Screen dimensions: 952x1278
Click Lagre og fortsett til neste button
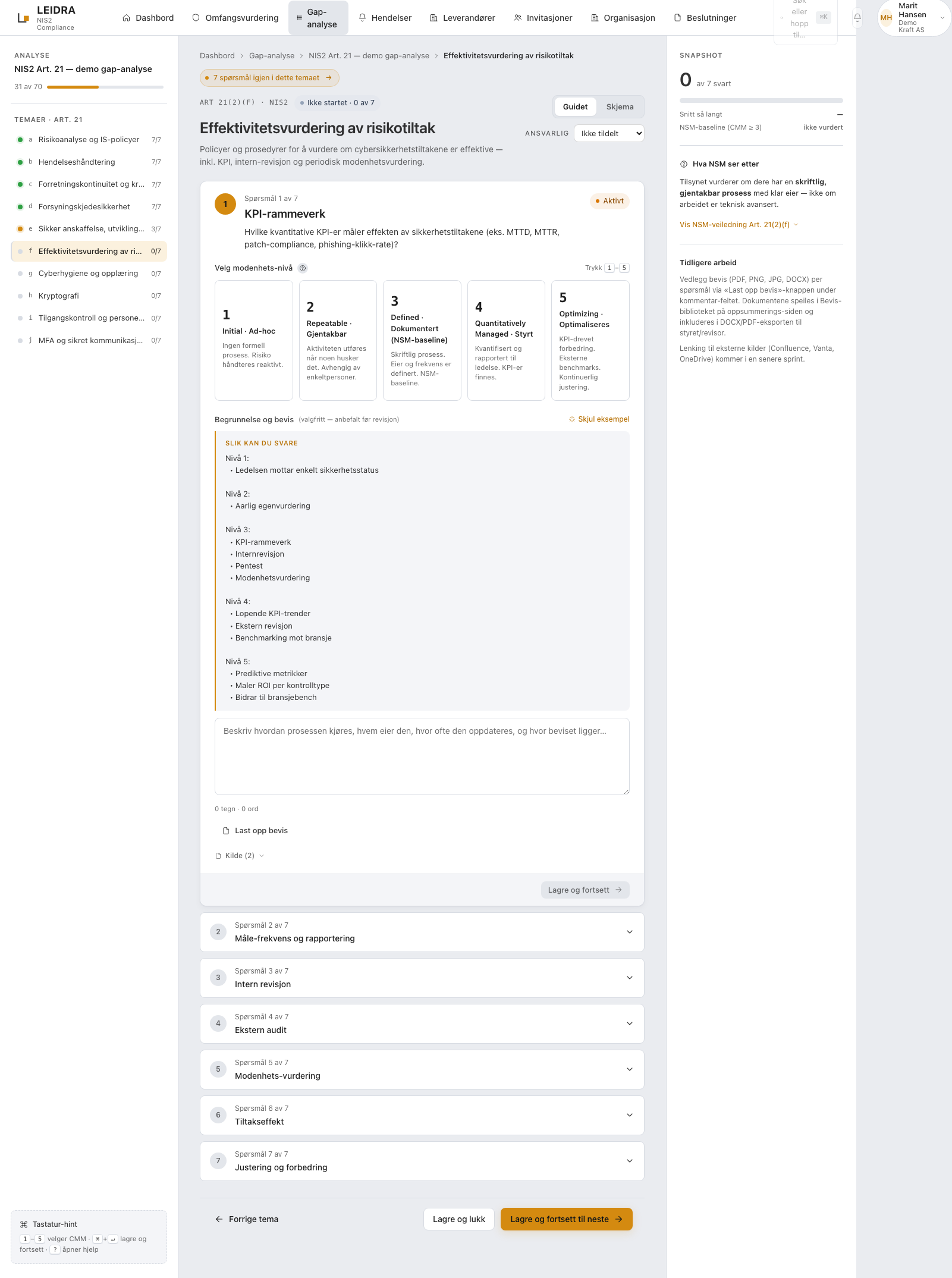click(x=566, y=1219)
